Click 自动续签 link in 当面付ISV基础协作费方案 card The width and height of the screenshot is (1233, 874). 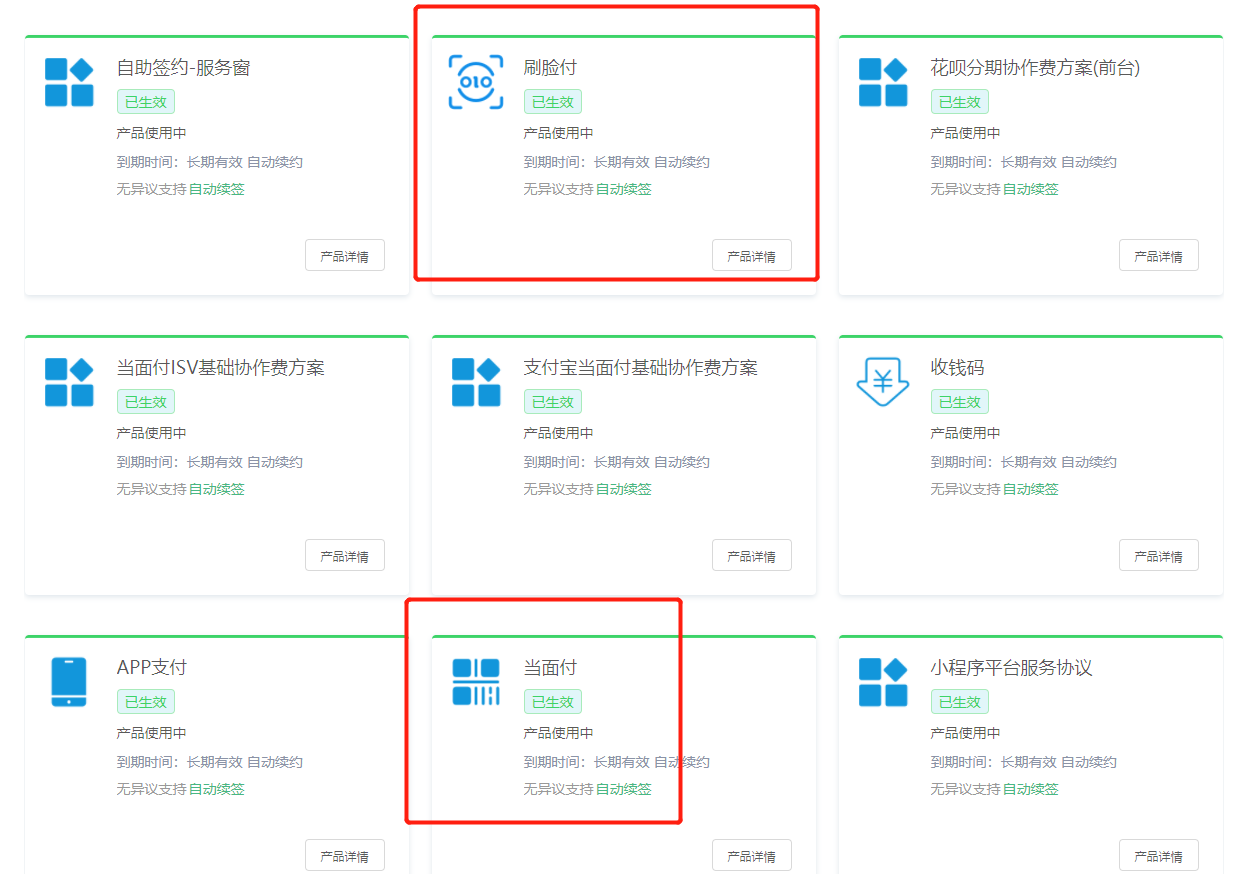tap(217, 489)
